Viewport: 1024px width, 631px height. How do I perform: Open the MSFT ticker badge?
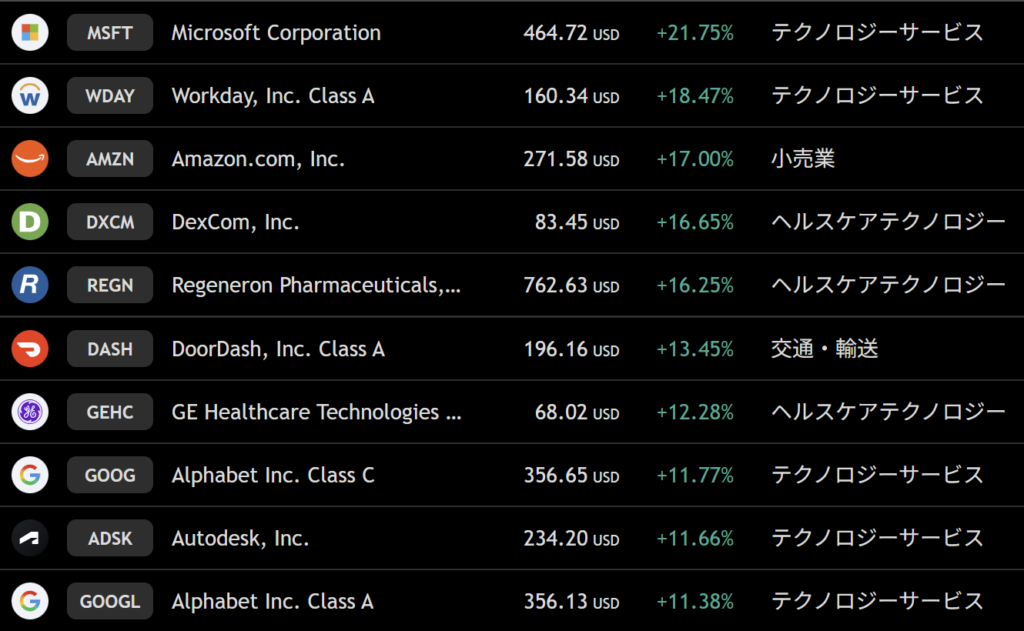tap(110, 33)
